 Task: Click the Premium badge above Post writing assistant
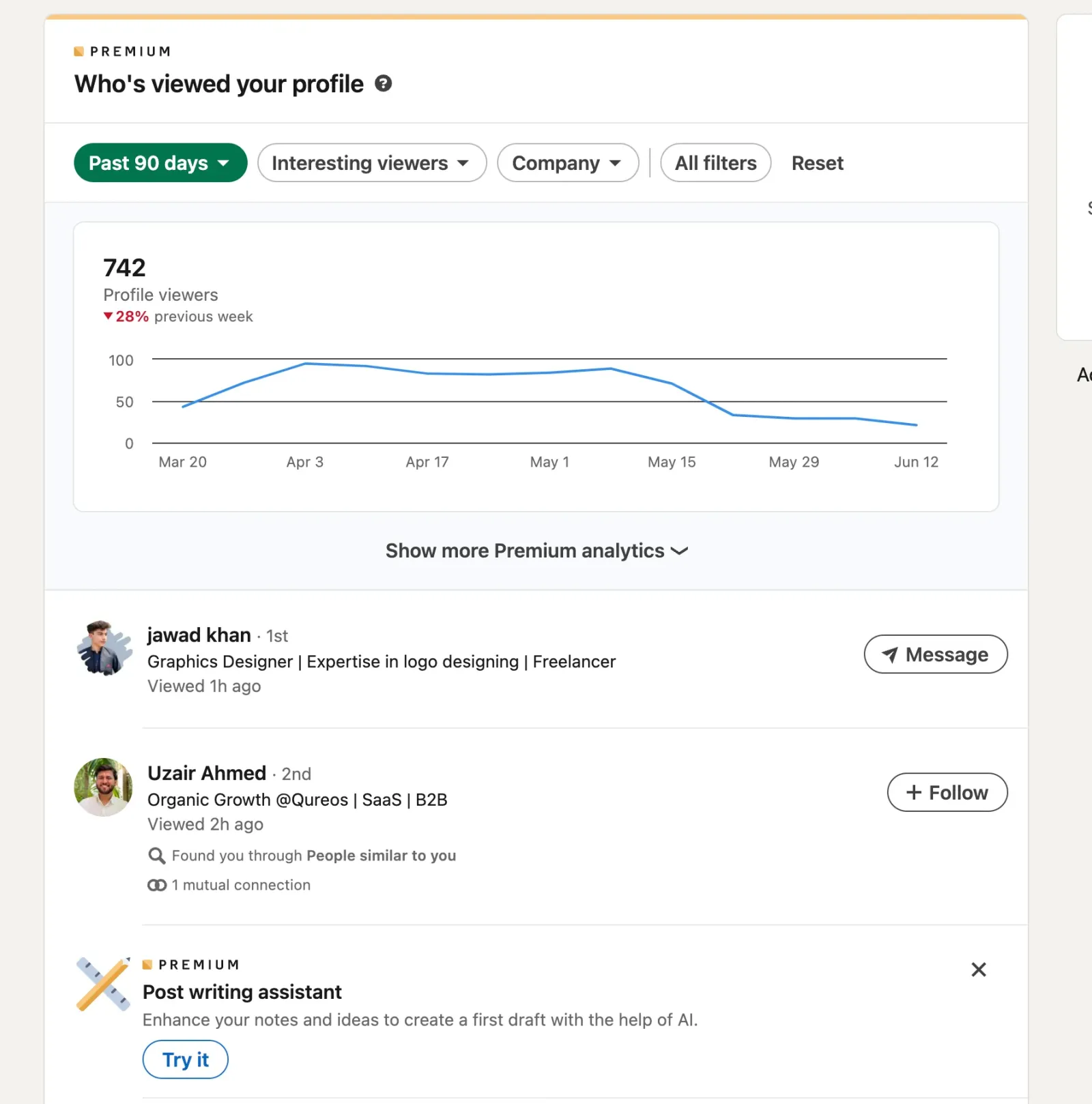click(191, 965)
